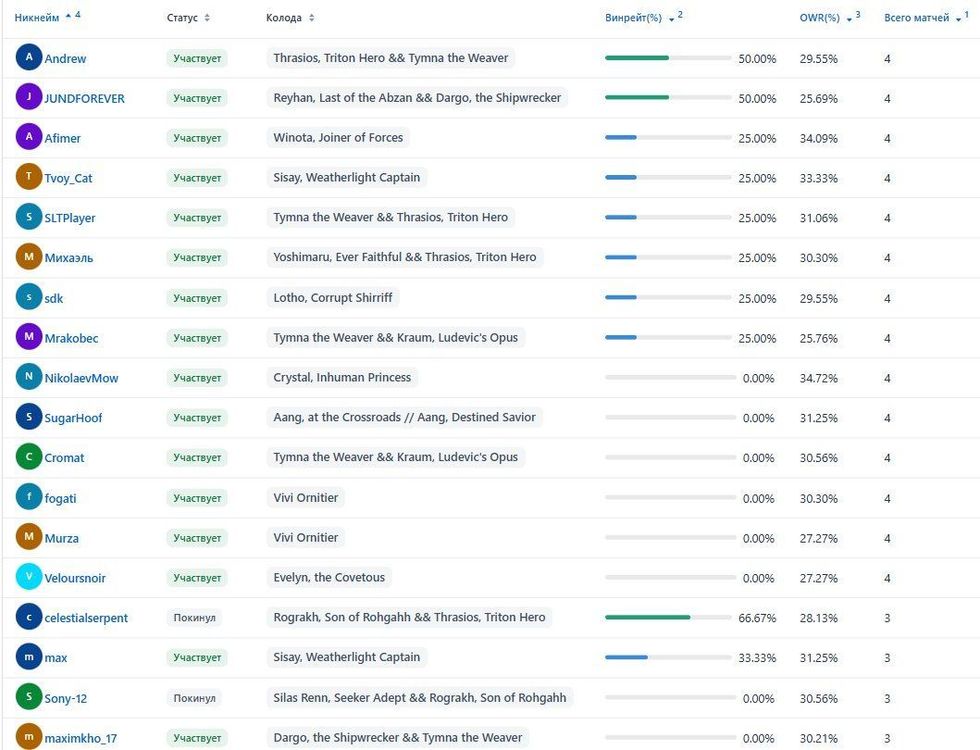Image resolution: width=980 pixels, height=750 pixels.
Task: Sort by Статус column arrows
Action: [x=207, y=18]
